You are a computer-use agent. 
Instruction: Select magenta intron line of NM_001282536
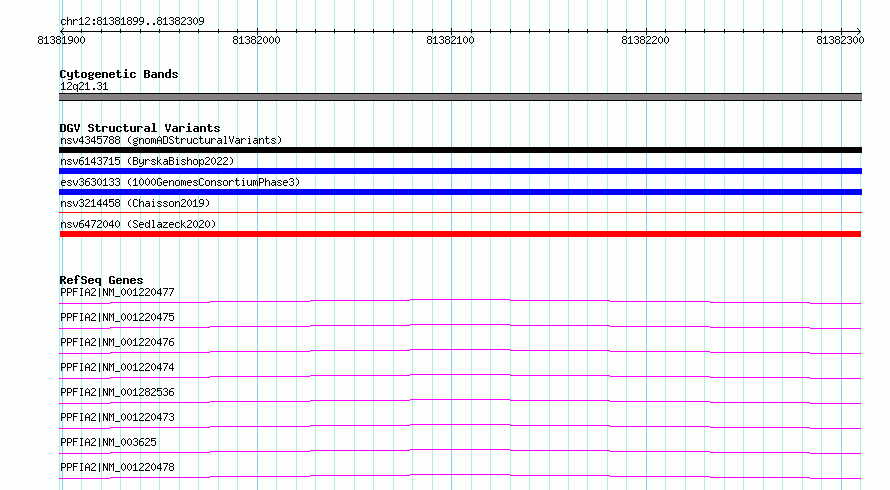460,400
